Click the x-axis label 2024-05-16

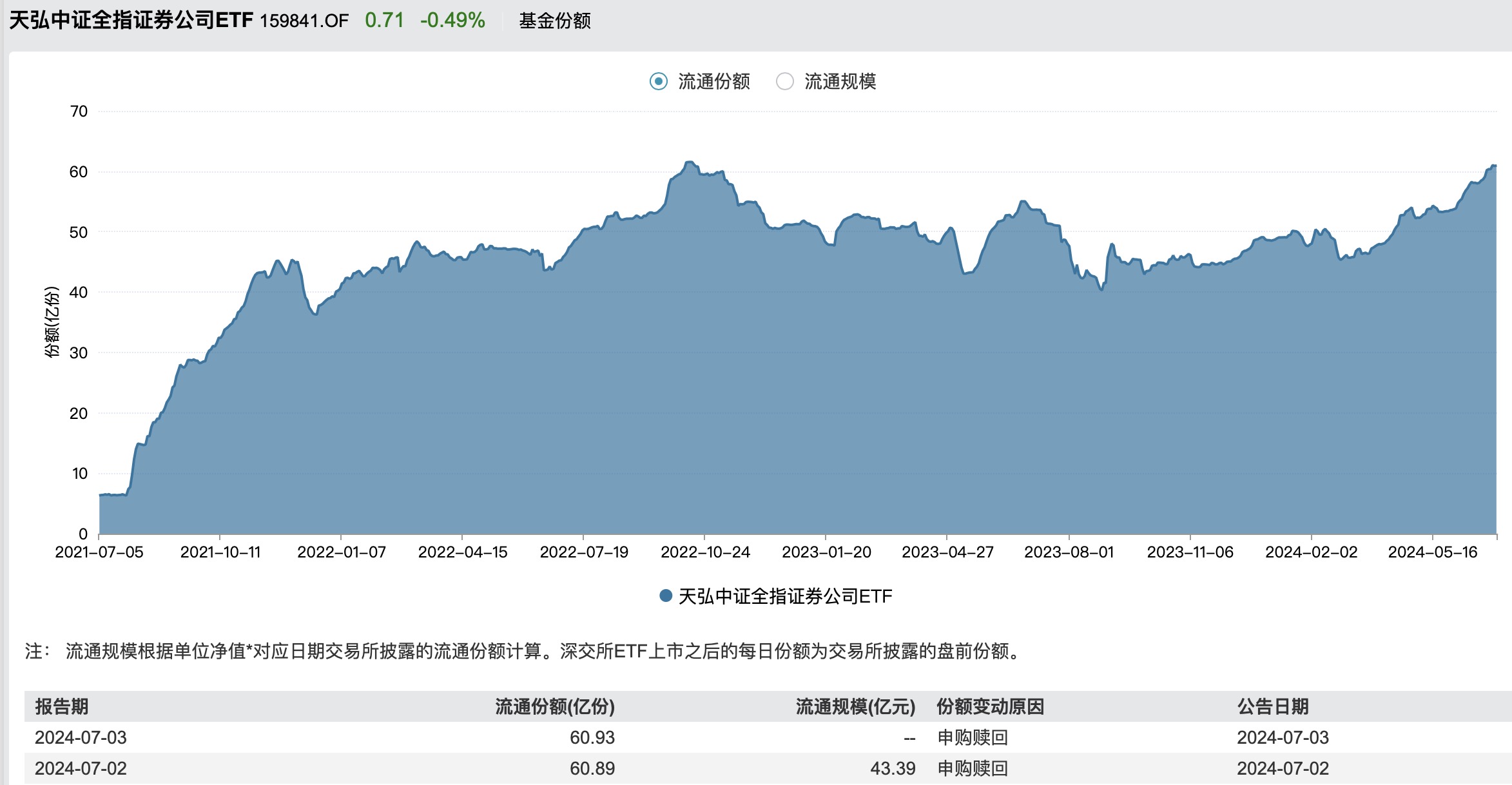pyautogui.click(x=1433, y=552)
